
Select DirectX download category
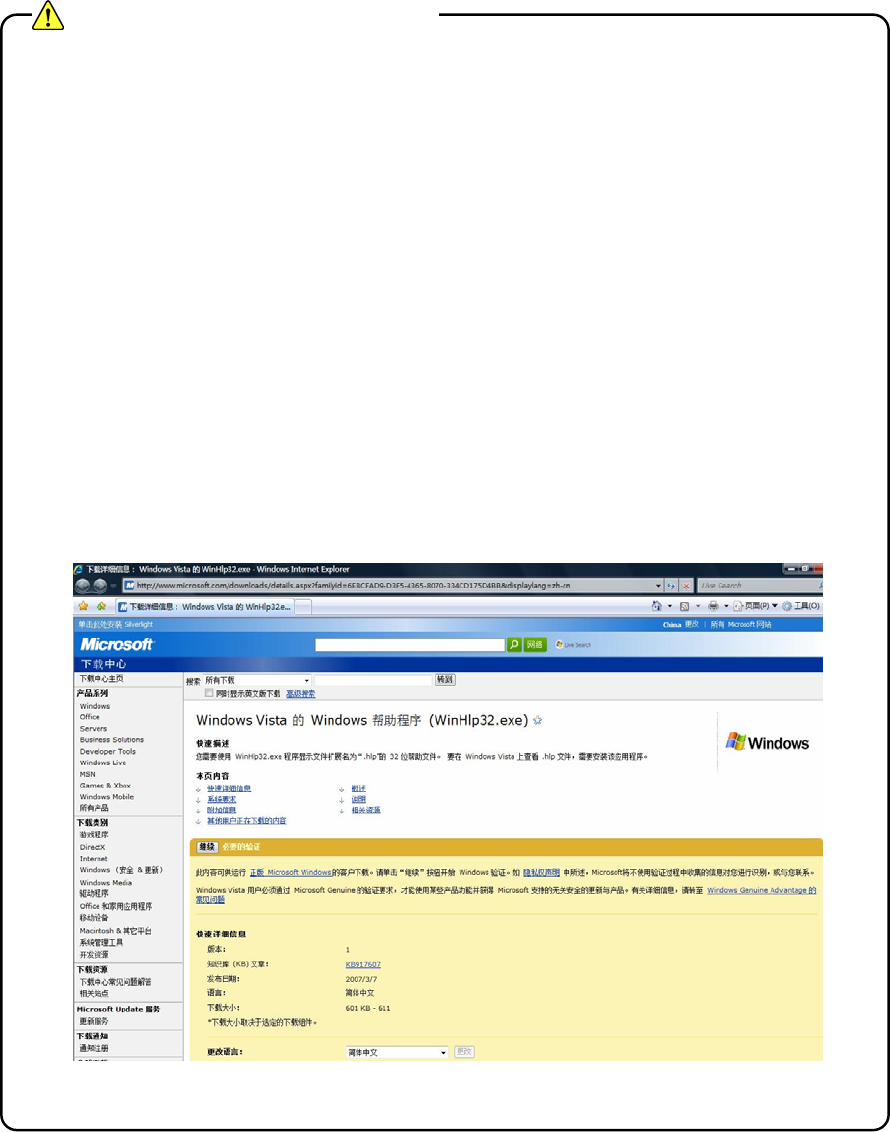coord(92,848)
